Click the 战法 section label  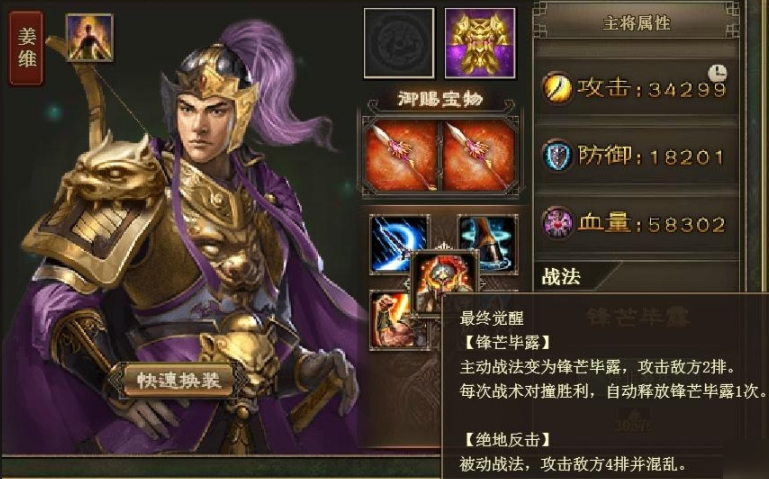coord(561,277)
